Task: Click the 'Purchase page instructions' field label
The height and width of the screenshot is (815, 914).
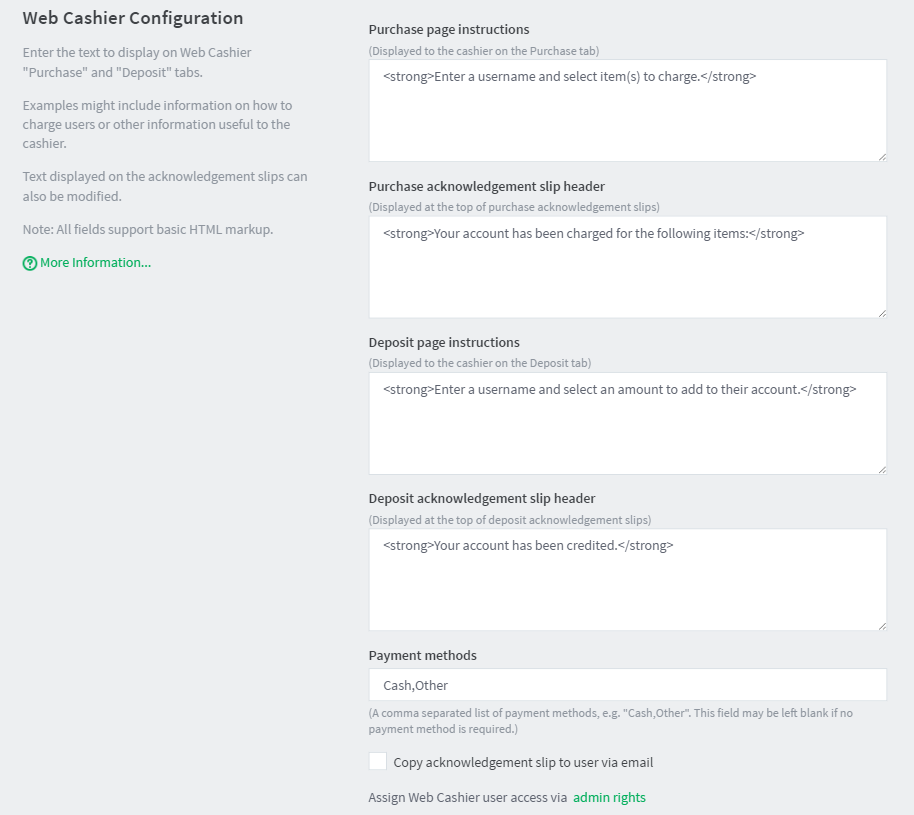Action: point(449,30)
